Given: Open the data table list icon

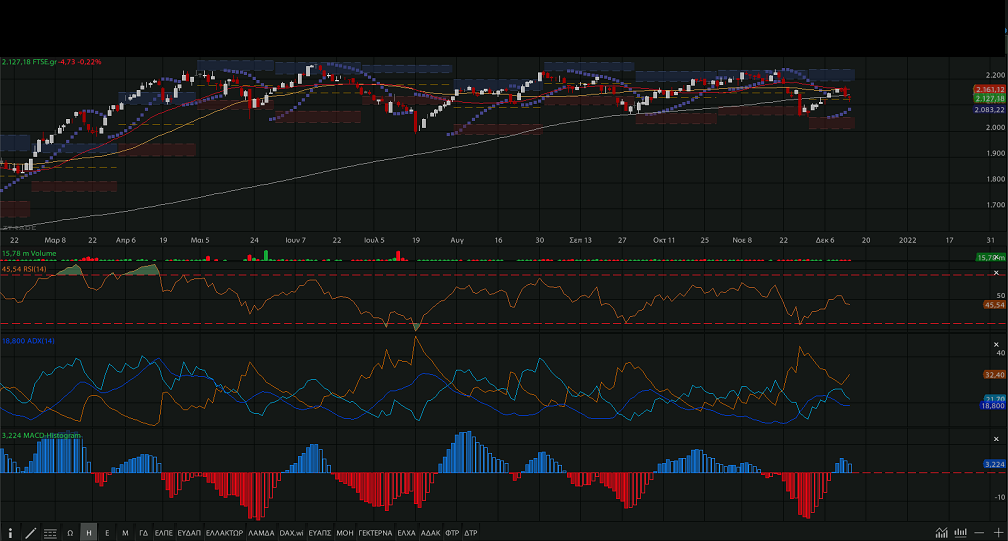Looking at the screenshot, I should point(50,533).
